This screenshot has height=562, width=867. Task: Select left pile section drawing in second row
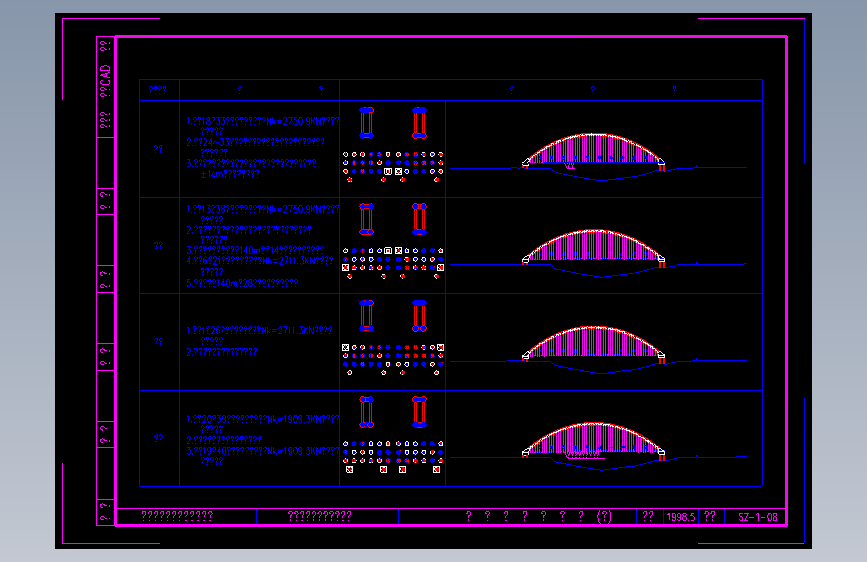(x=367, y=219)
